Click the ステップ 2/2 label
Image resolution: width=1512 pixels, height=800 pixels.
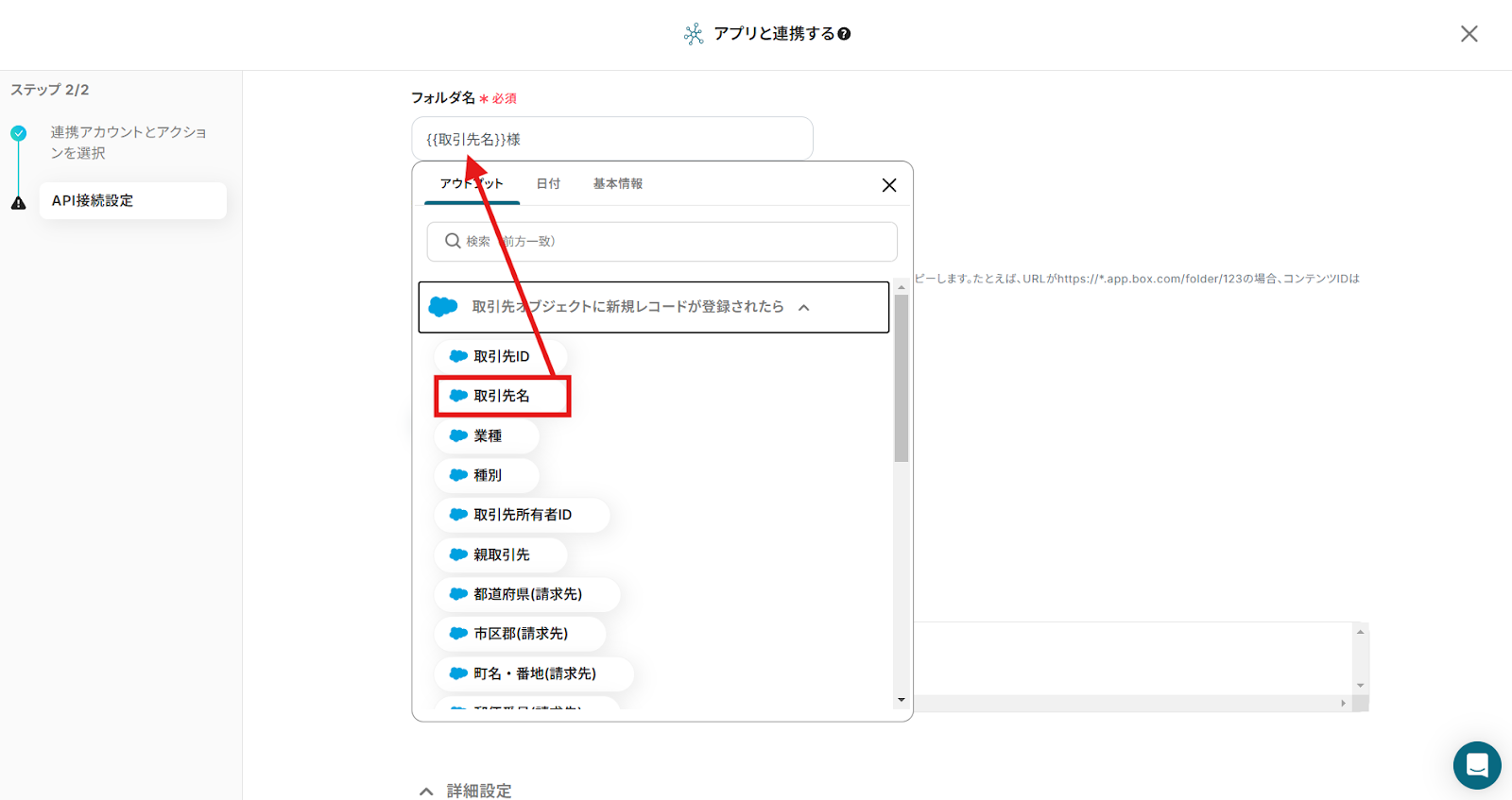click(50, 90)
